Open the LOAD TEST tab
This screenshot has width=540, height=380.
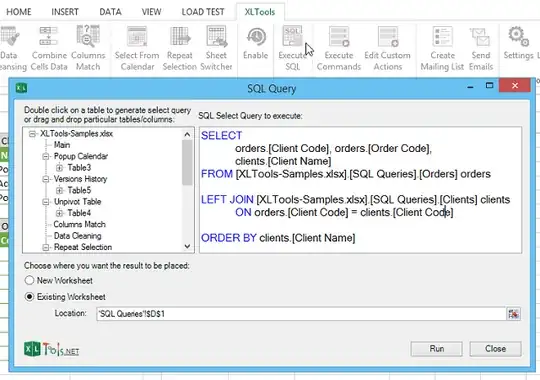pos(203,12)
